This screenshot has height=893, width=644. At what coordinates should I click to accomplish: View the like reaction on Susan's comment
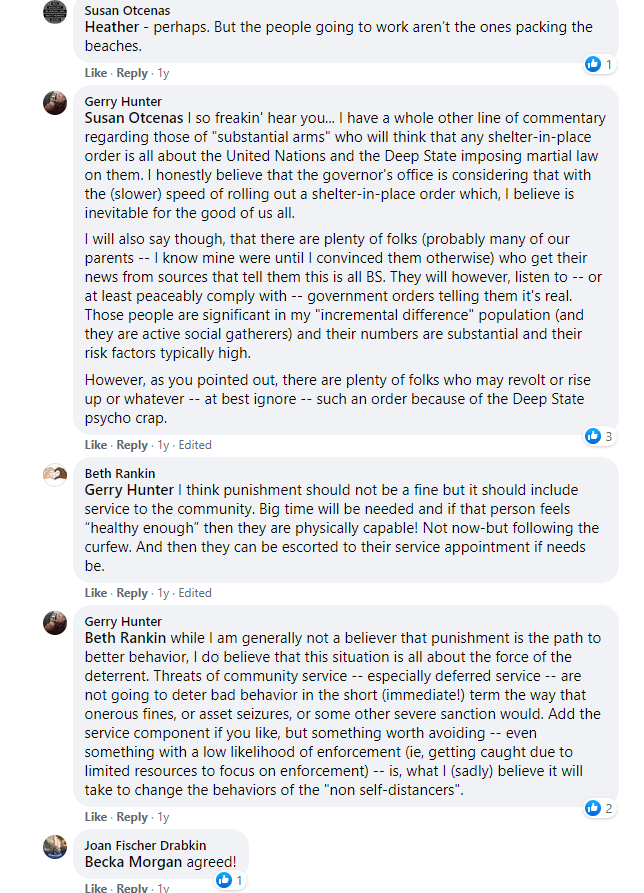tap(599, 64)
